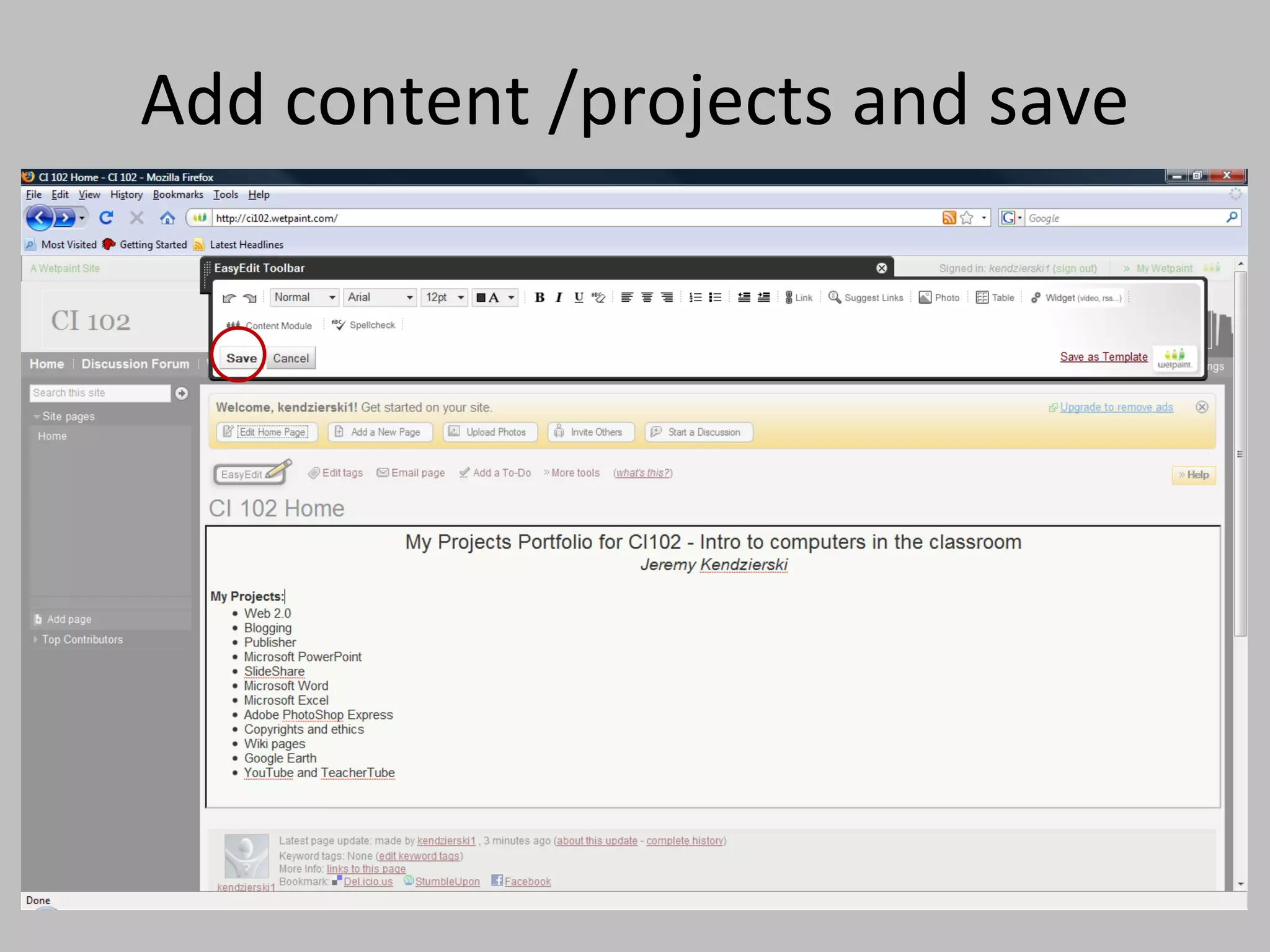Close the EasyEdit Toolbar

881,268
